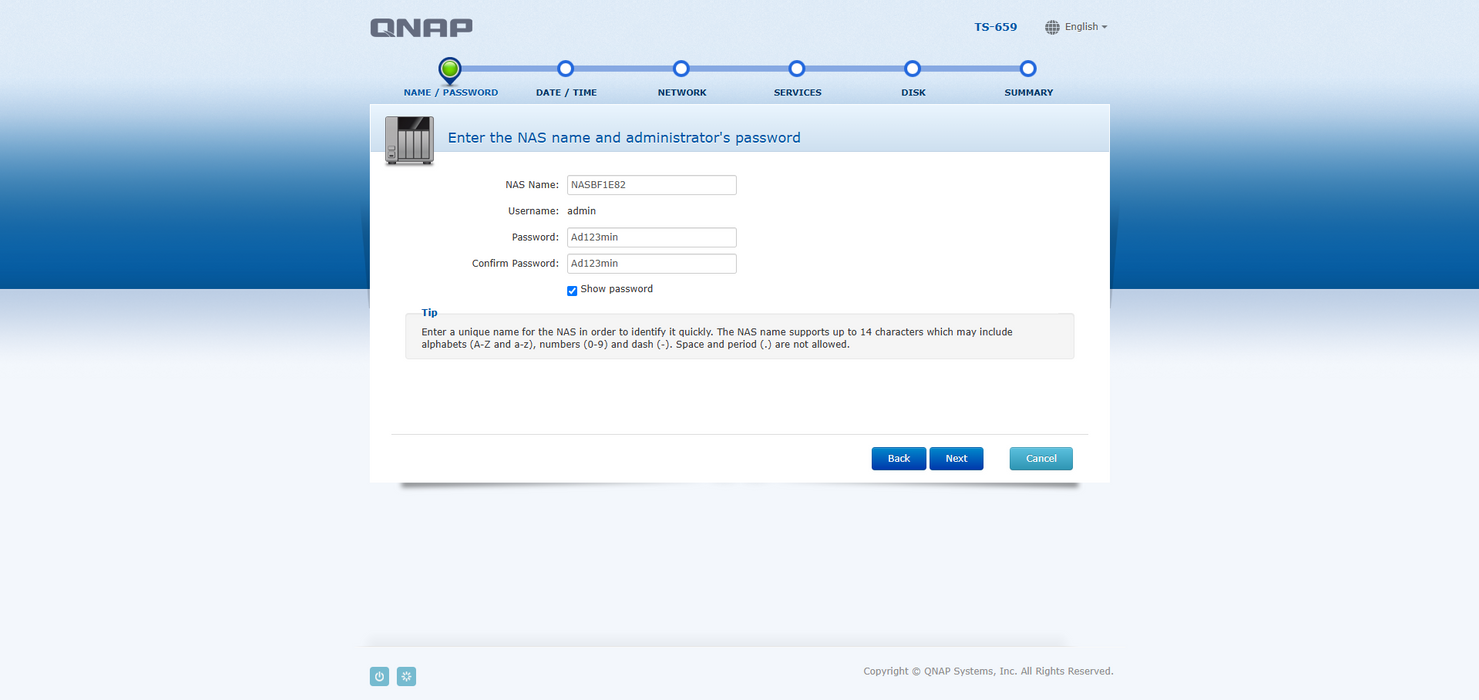Click the QNAP logo
Screen dimensions: 1479x700
click(421, 28)
